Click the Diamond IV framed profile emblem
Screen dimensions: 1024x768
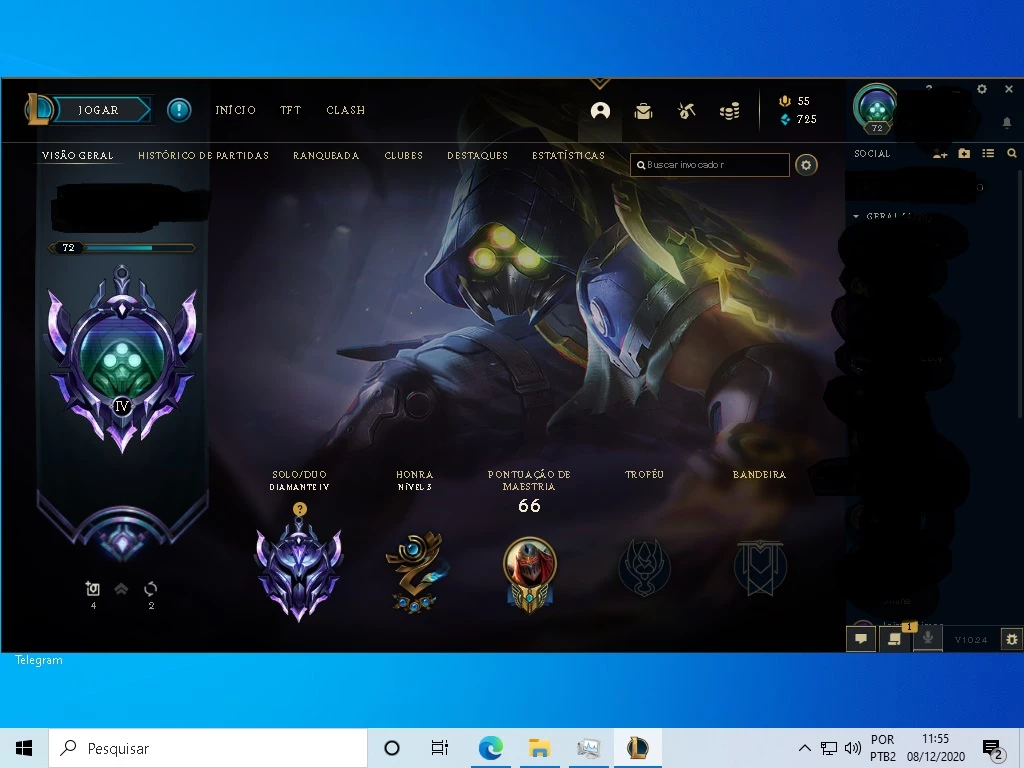point(122,358)
